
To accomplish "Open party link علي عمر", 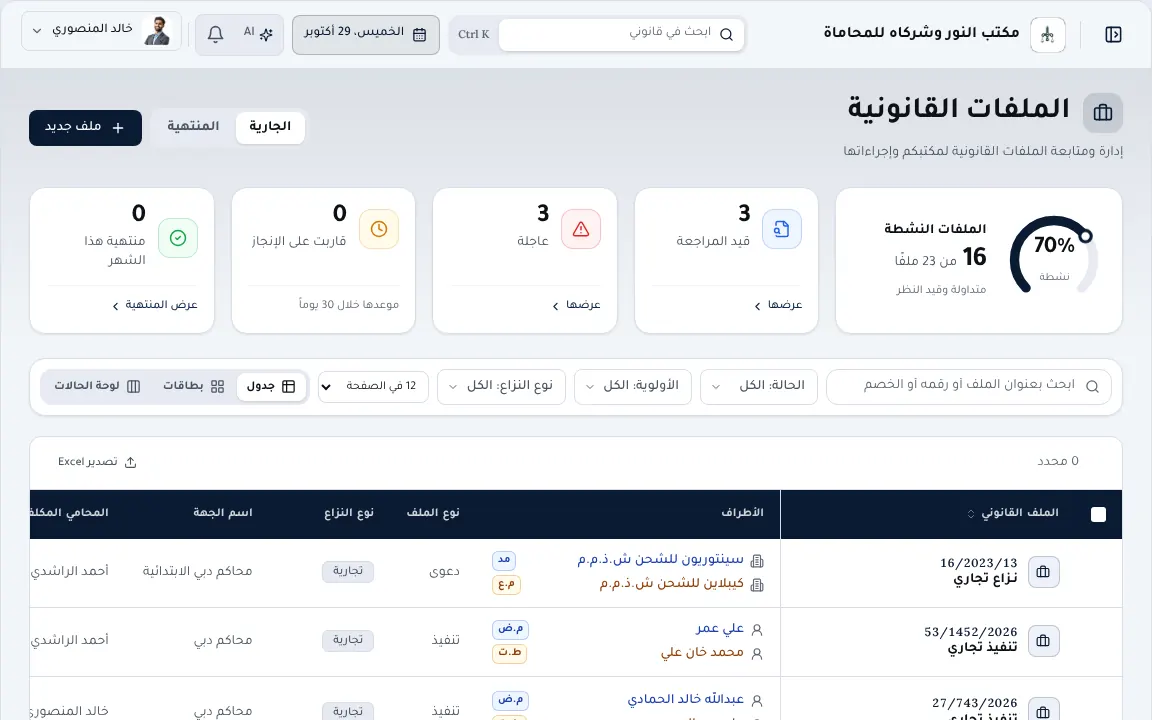I will 720,629.
